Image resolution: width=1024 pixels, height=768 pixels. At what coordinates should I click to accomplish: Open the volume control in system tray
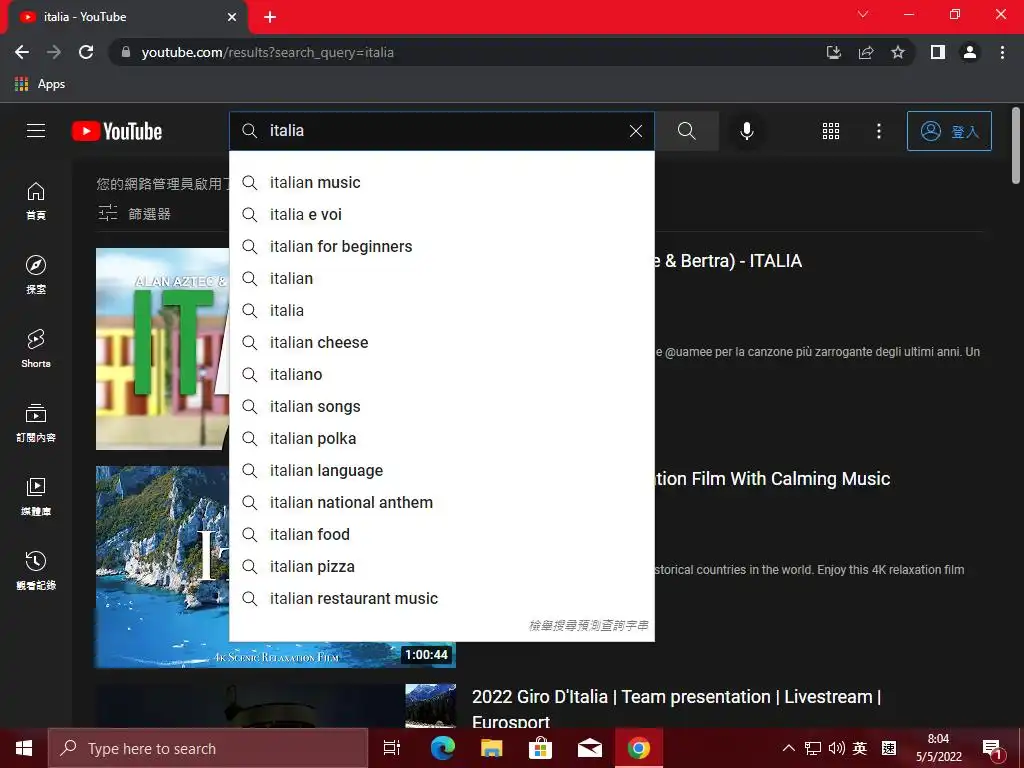(836, 748)
